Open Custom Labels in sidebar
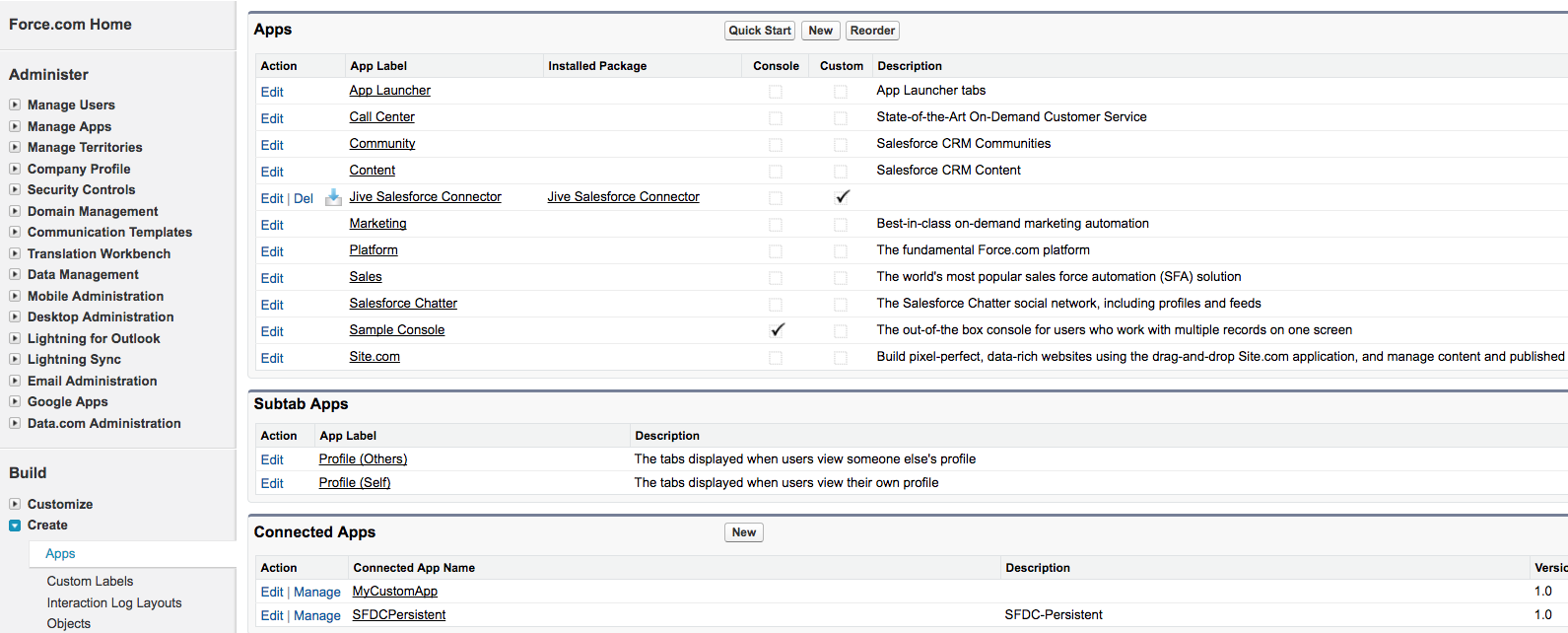 tap(90, 582)
